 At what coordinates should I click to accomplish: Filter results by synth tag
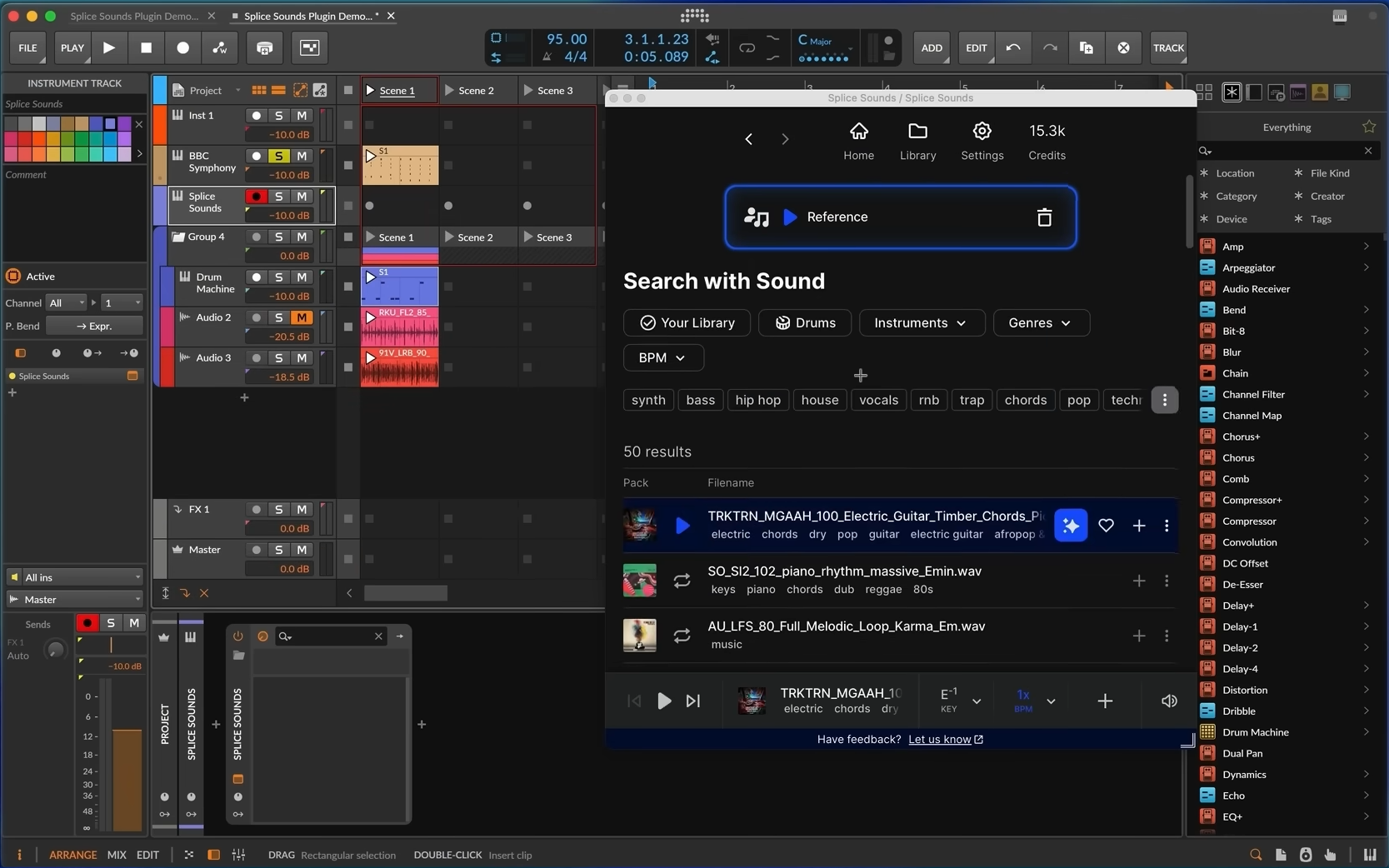648,401
